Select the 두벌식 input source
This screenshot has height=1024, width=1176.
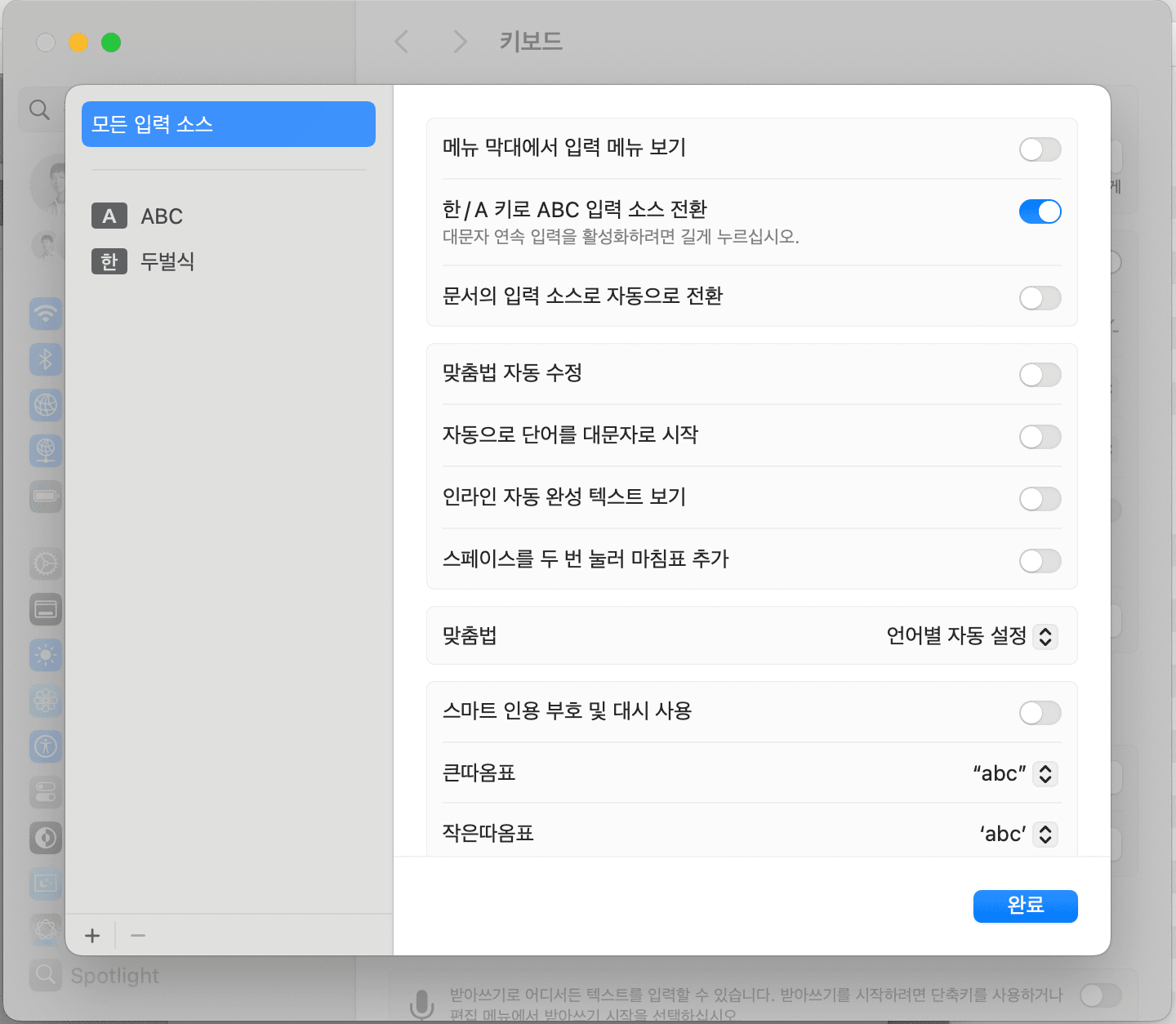[167, 261]
